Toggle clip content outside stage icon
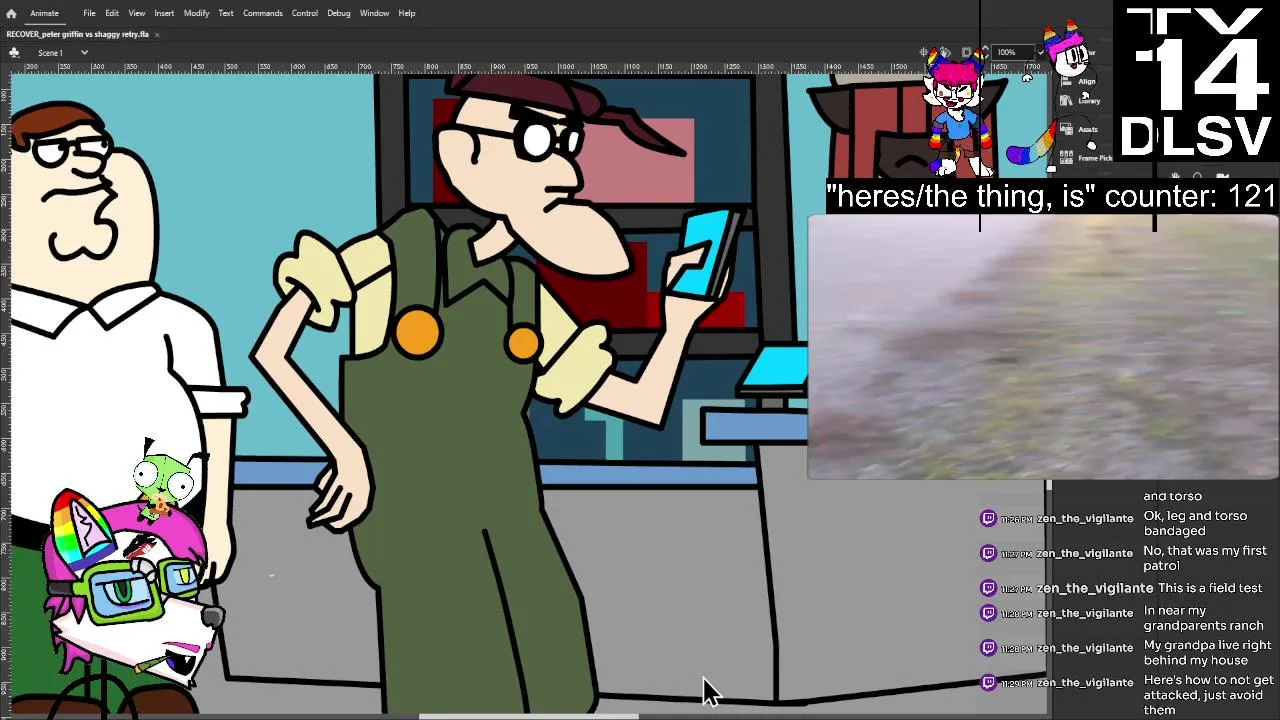1280x720 pixels. click(x=967, y=52)
